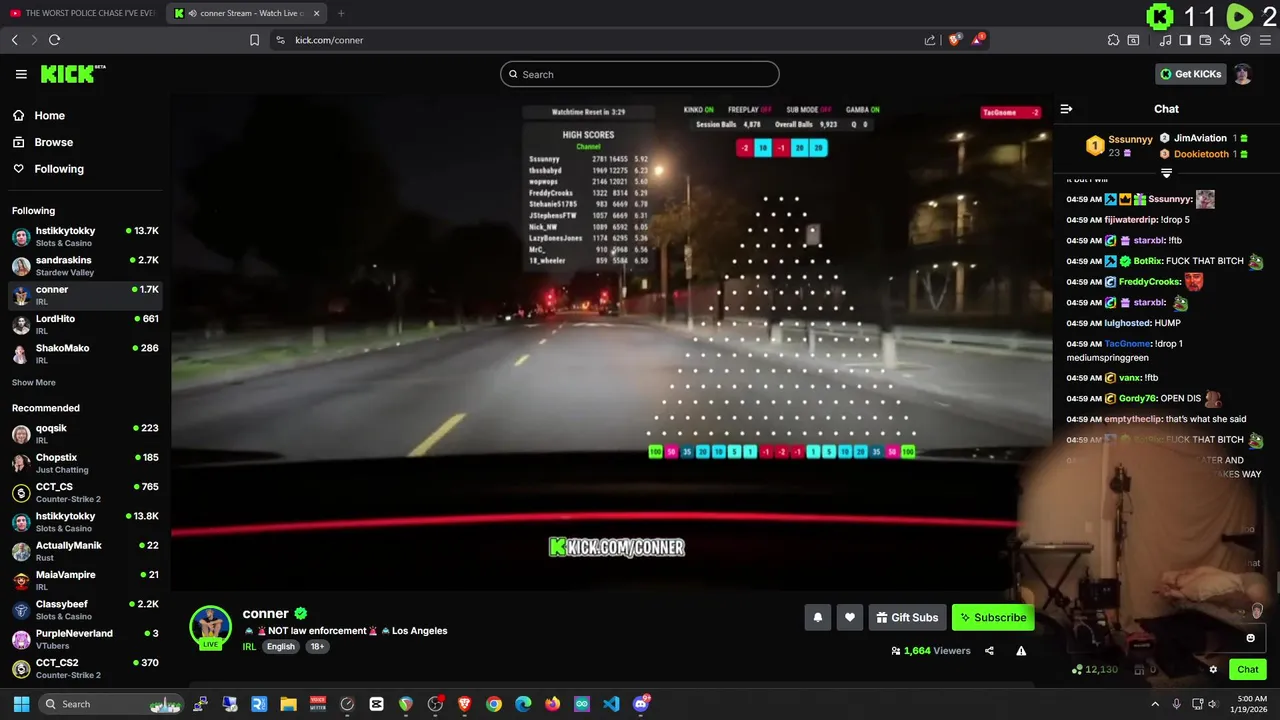This screenshot has width=1280, height=720.
Task: Close the conner Stream tab
Action: coord(316,13)
